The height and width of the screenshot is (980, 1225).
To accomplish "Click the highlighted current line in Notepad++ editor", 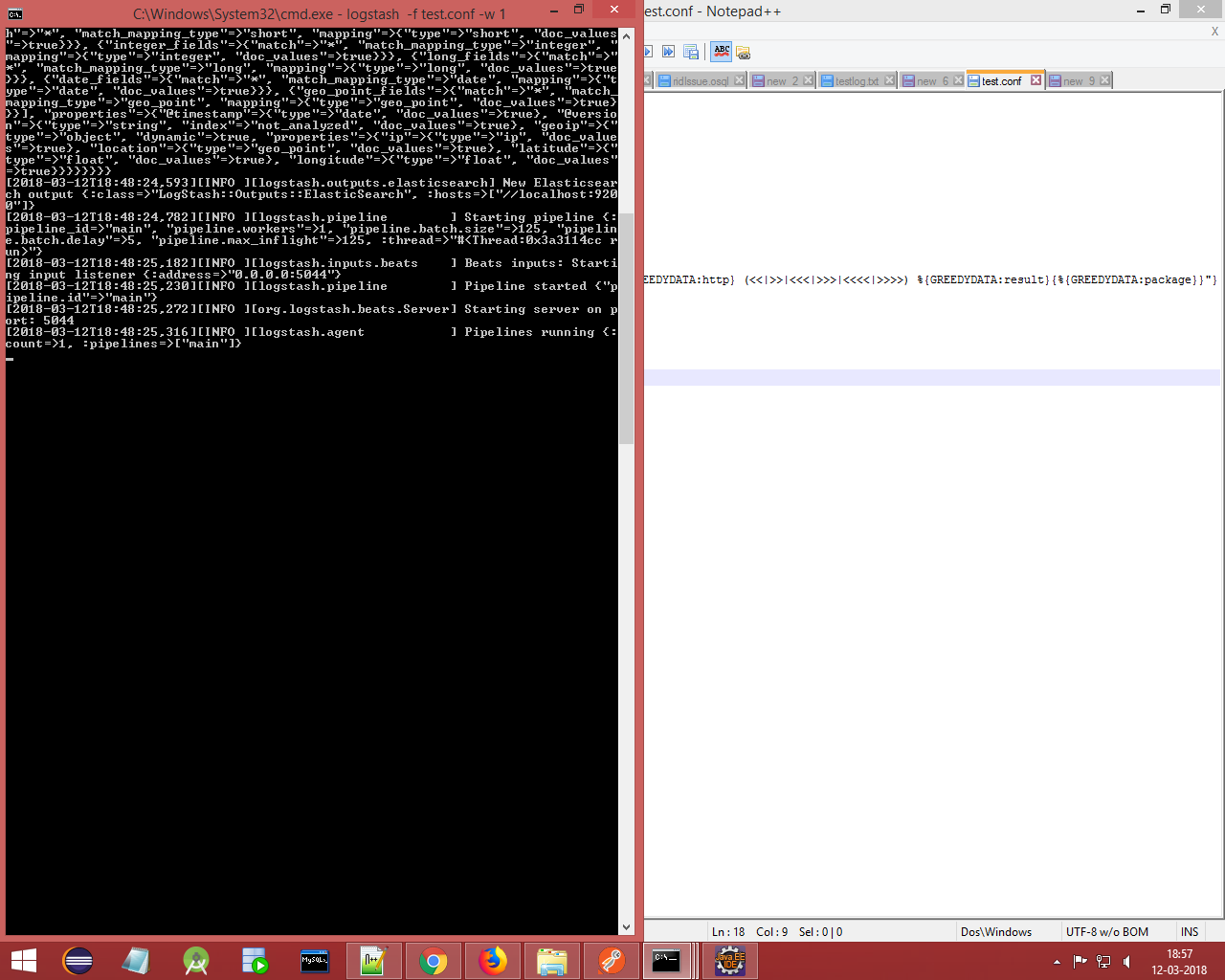I will (932, 378).
